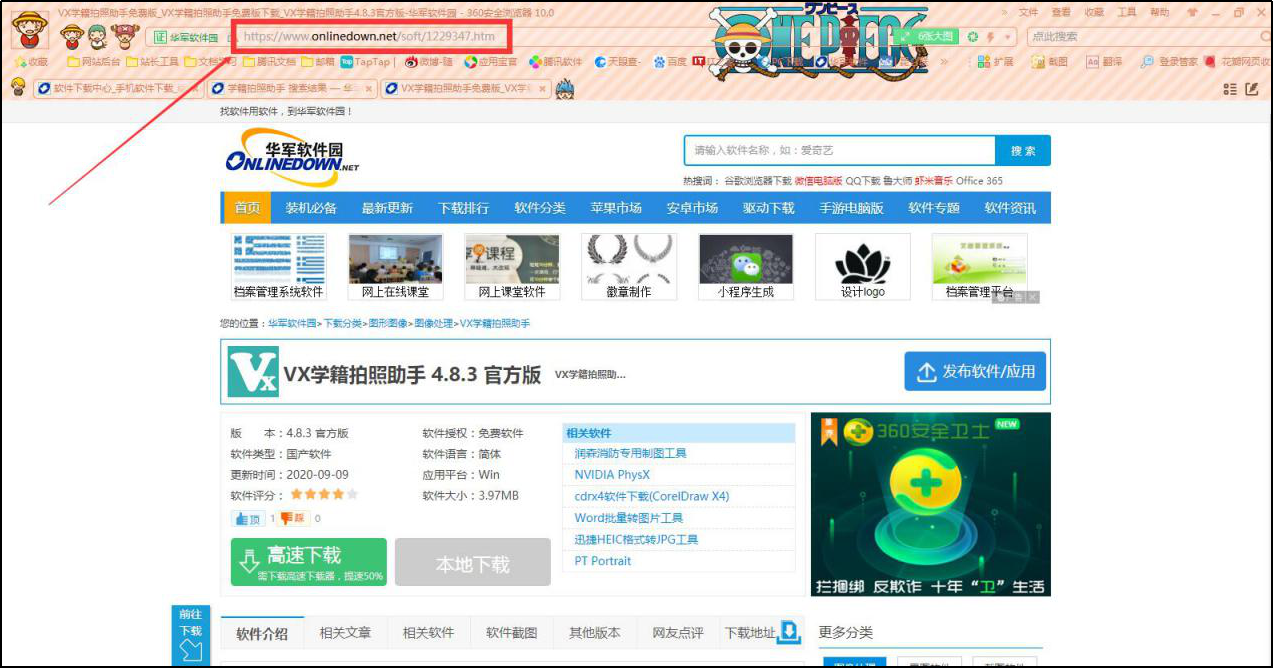Open the NVIDIA PhysX related software link
The width and height of the screenshot is (1274, 669).
point(612,475)
